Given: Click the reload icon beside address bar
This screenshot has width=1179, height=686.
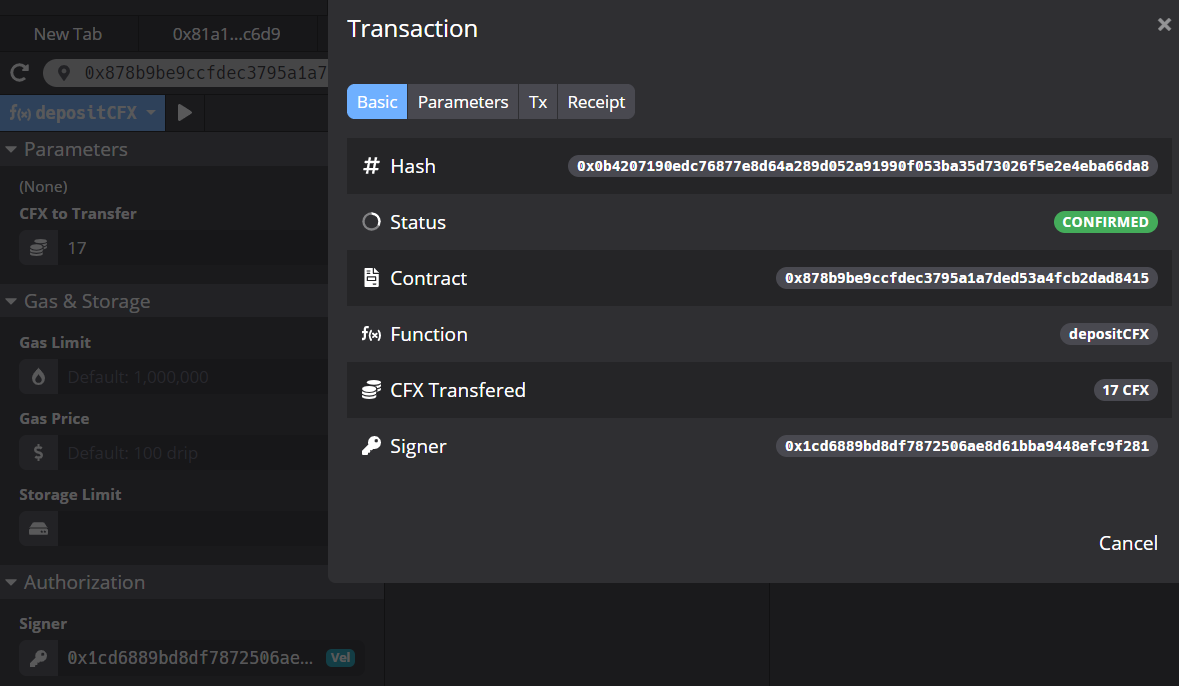Looking at the screenshot, I should coord(18,73).
